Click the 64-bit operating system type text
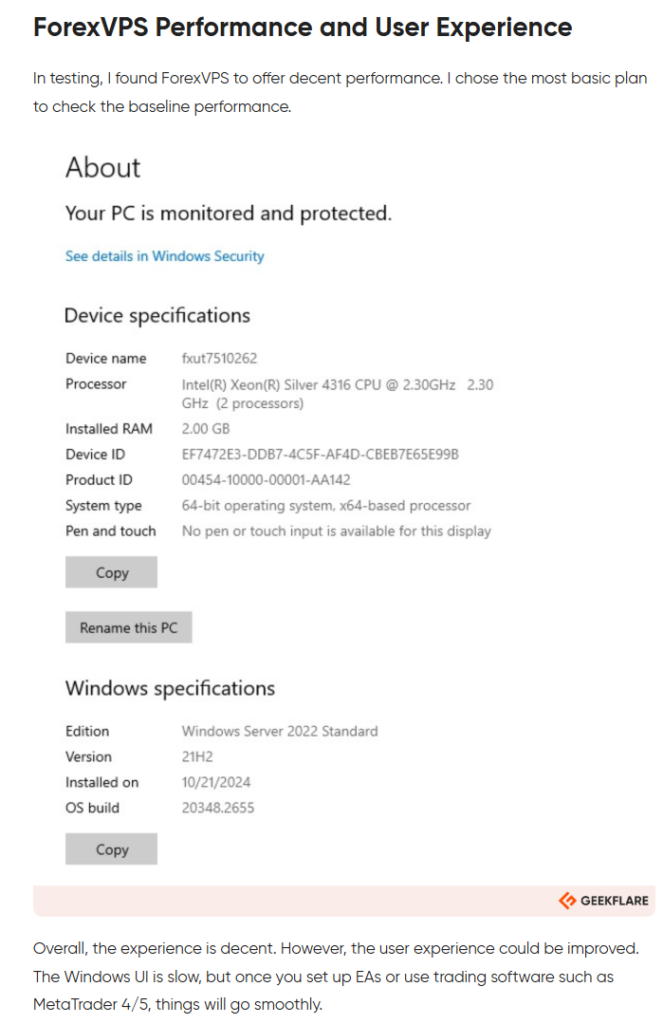Image resolution: width=663 pixels, height=1024 pixels. pyautogui.click(x=326, y=506)
